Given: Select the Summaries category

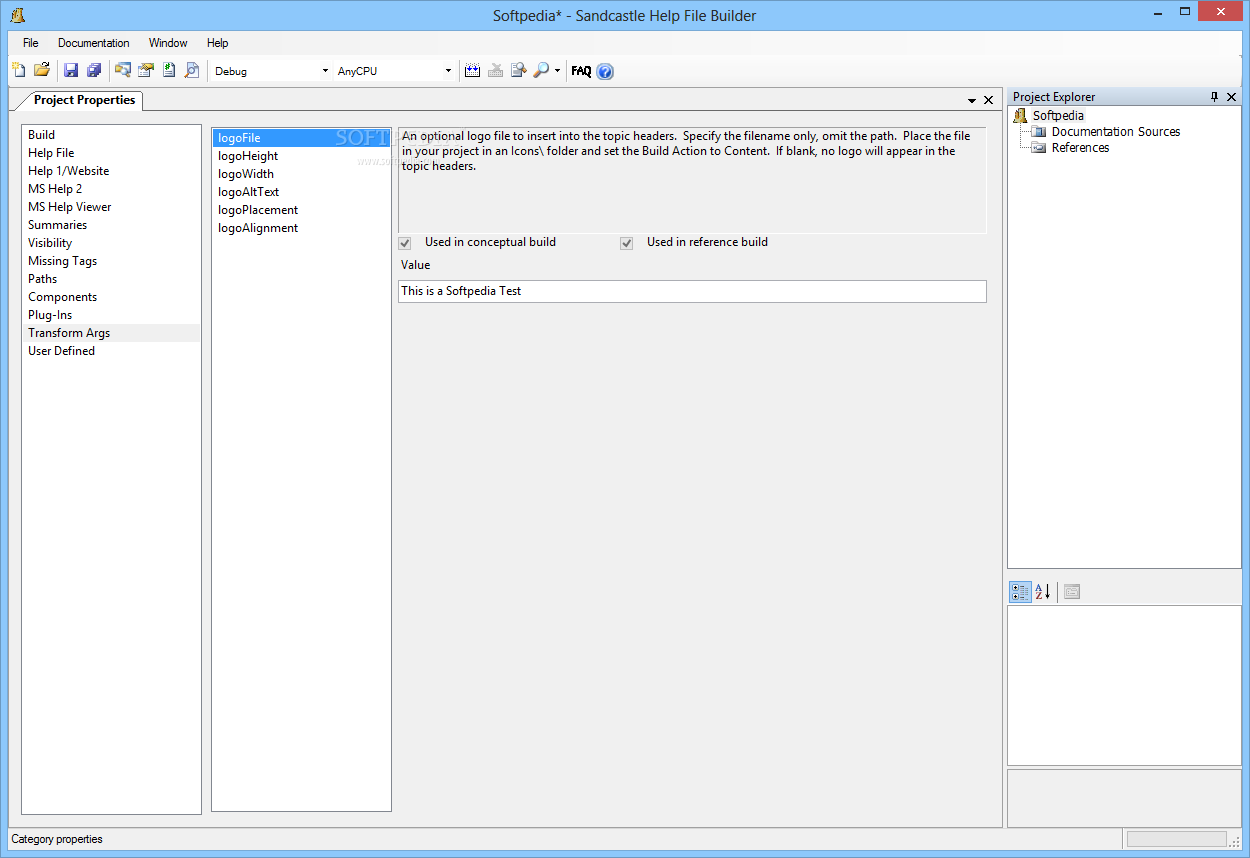Looking at the screenshot, I should tap(111, 225).
